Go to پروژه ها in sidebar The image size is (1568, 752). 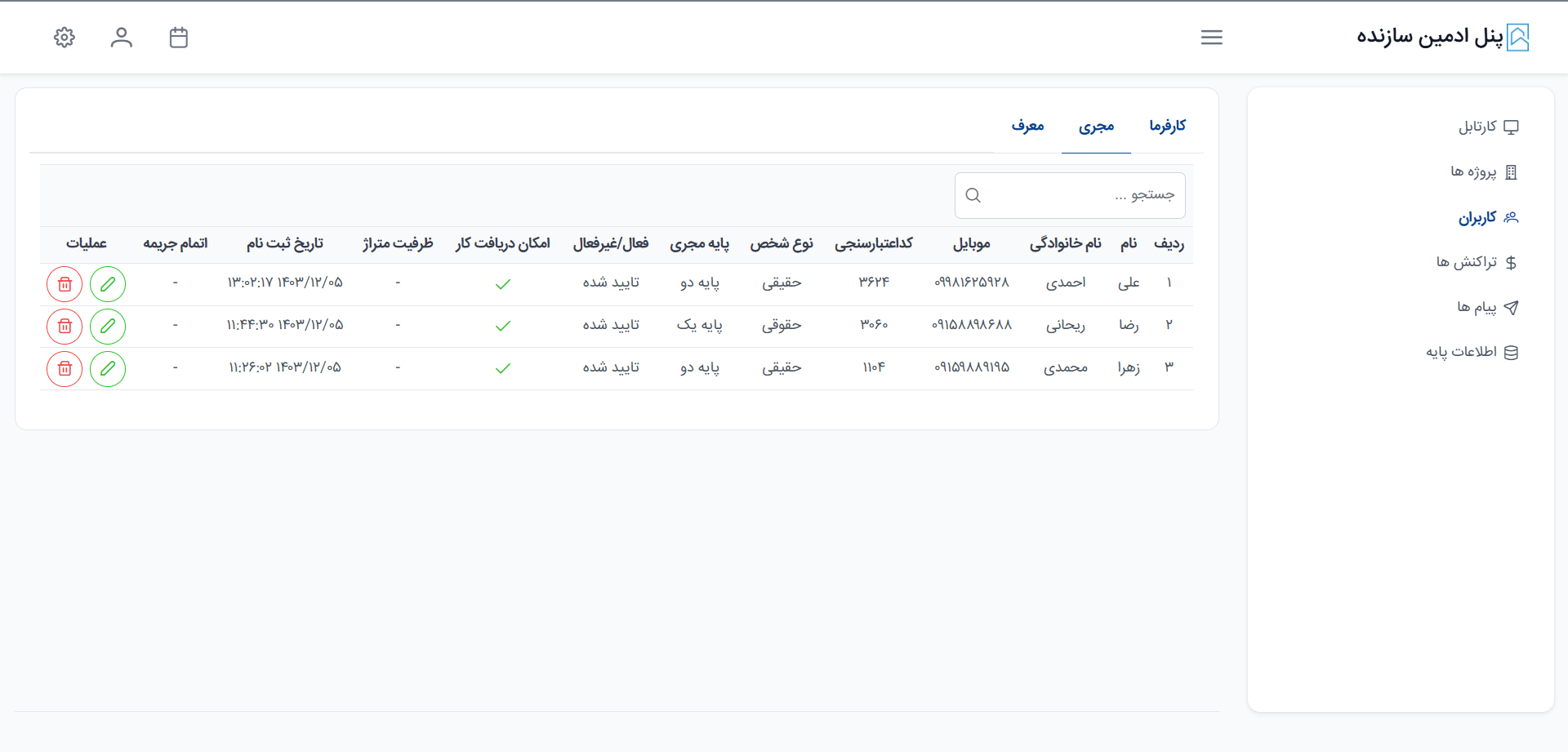coord(1483,172)
